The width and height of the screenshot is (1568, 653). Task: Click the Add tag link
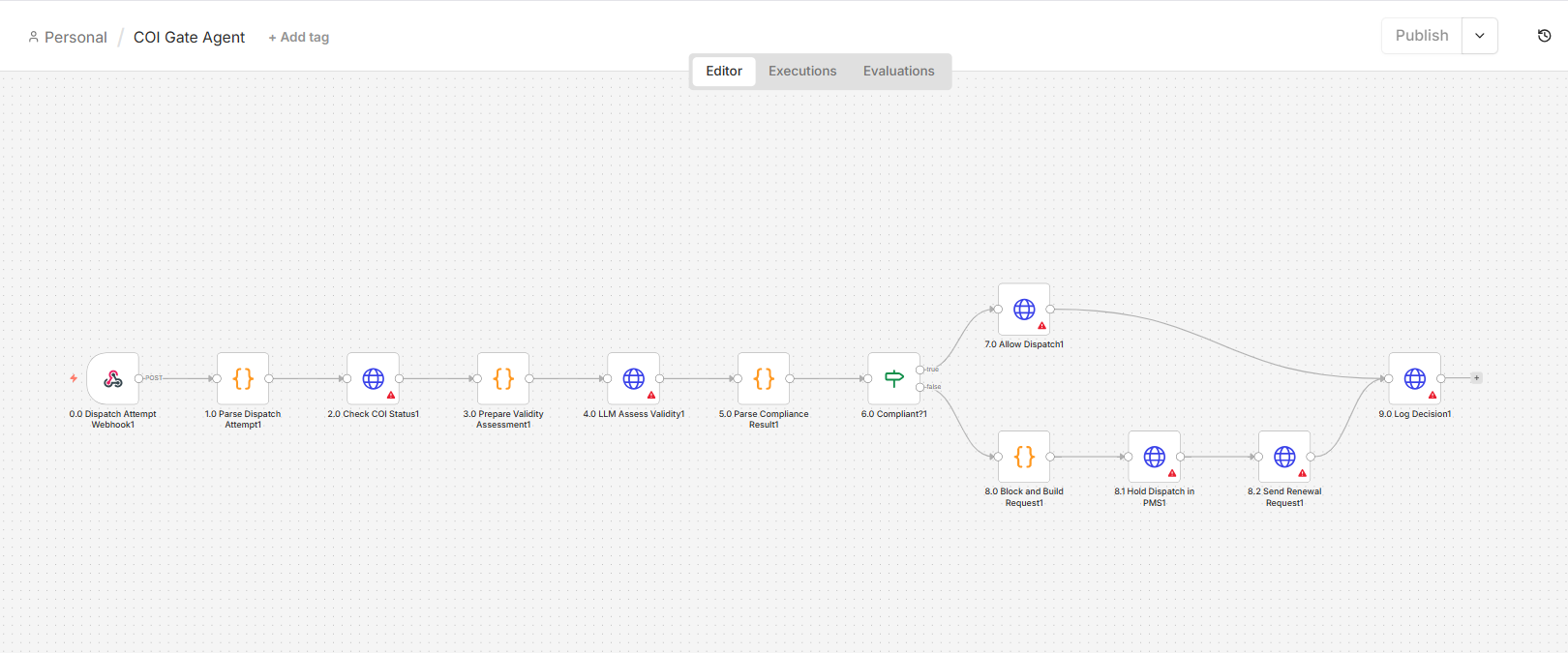299,38
